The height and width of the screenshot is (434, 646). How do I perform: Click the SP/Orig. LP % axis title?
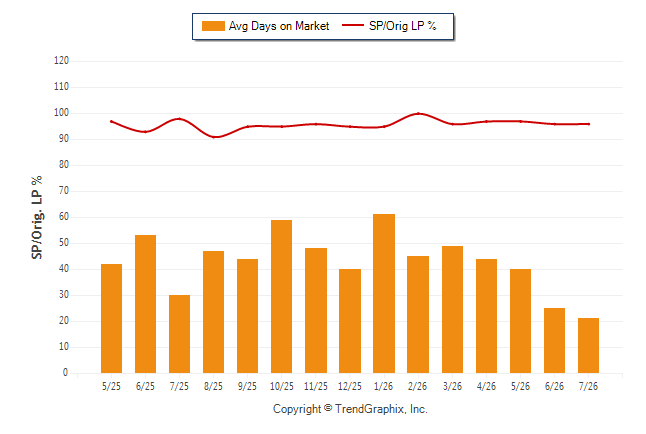(x=37, y=217)
